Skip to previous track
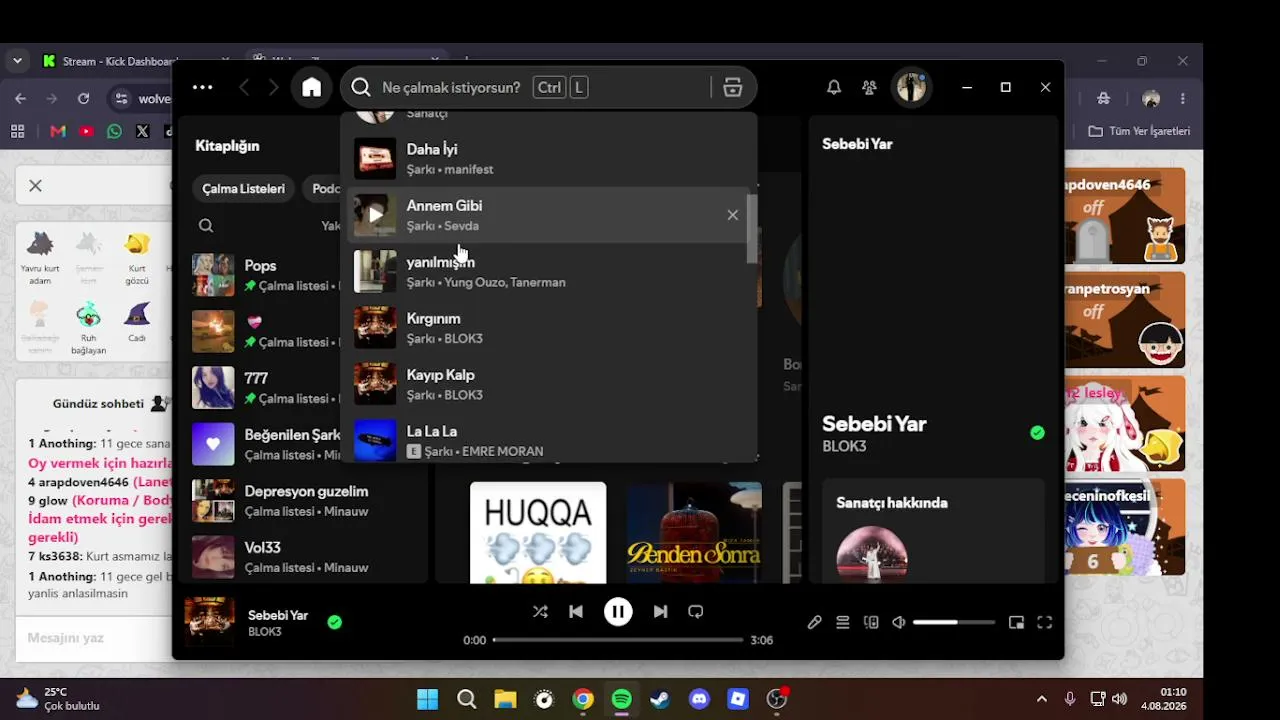 coord(576,612)
